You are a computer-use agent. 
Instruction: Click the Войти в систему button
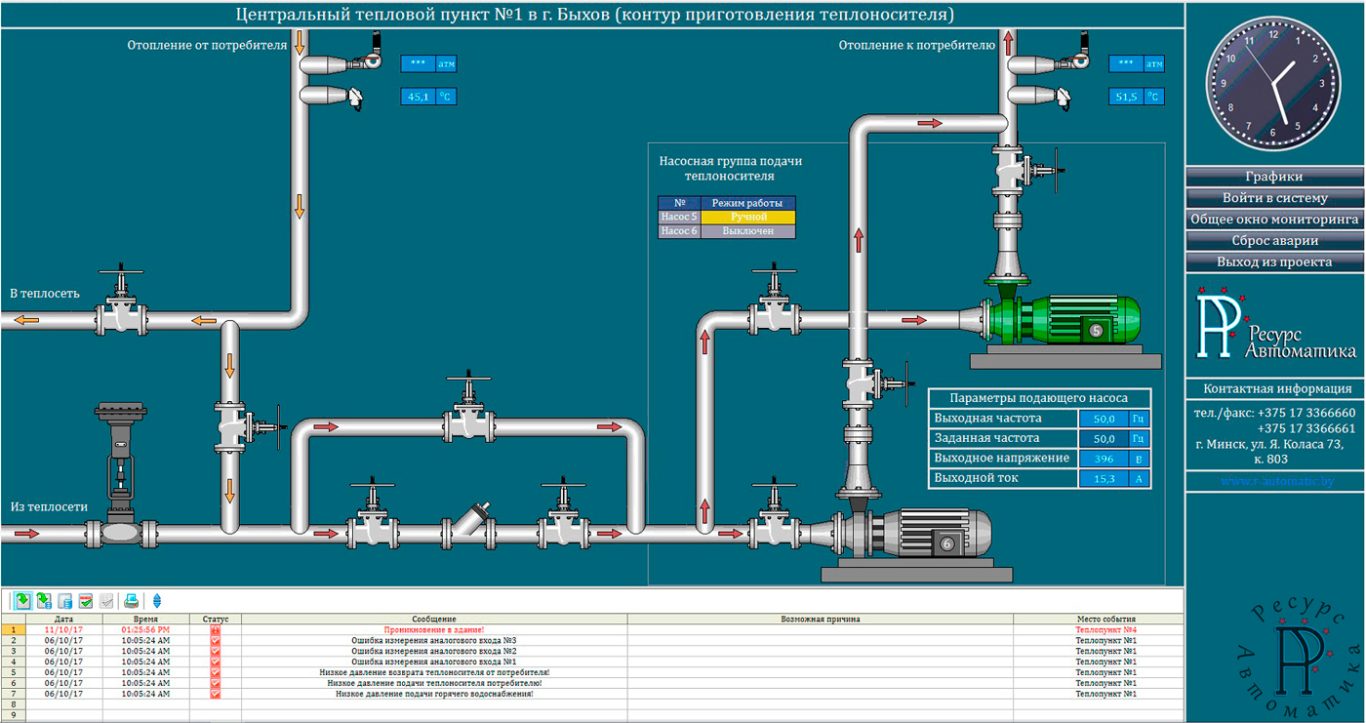1274,198
